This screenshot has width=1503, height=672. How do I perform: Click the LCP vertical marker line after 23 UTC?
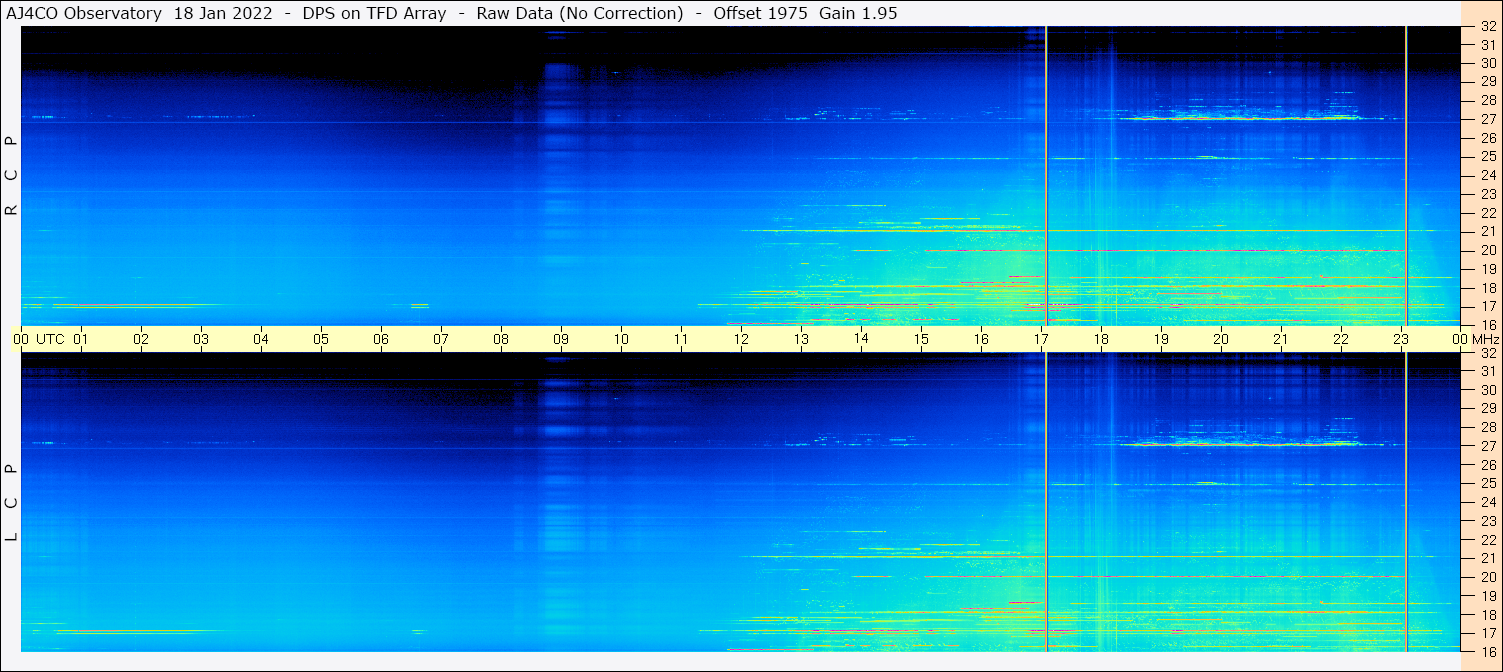click(x=1406, y=502)
